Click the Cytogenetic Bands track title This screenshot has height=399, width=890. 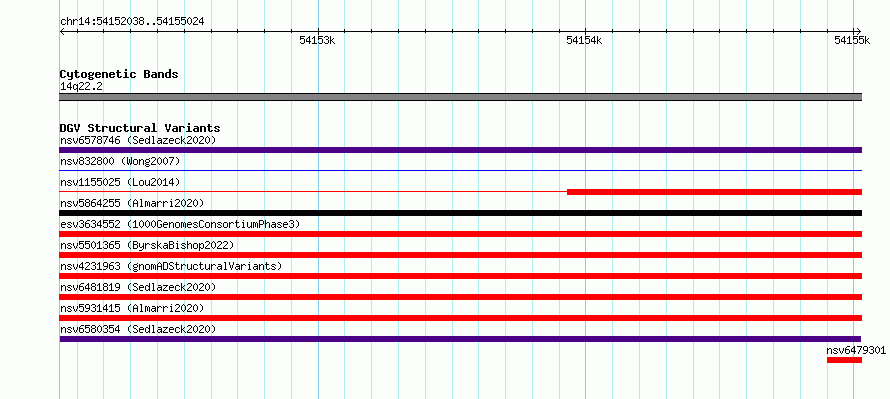pyautogui.click(x=119, y=74)
